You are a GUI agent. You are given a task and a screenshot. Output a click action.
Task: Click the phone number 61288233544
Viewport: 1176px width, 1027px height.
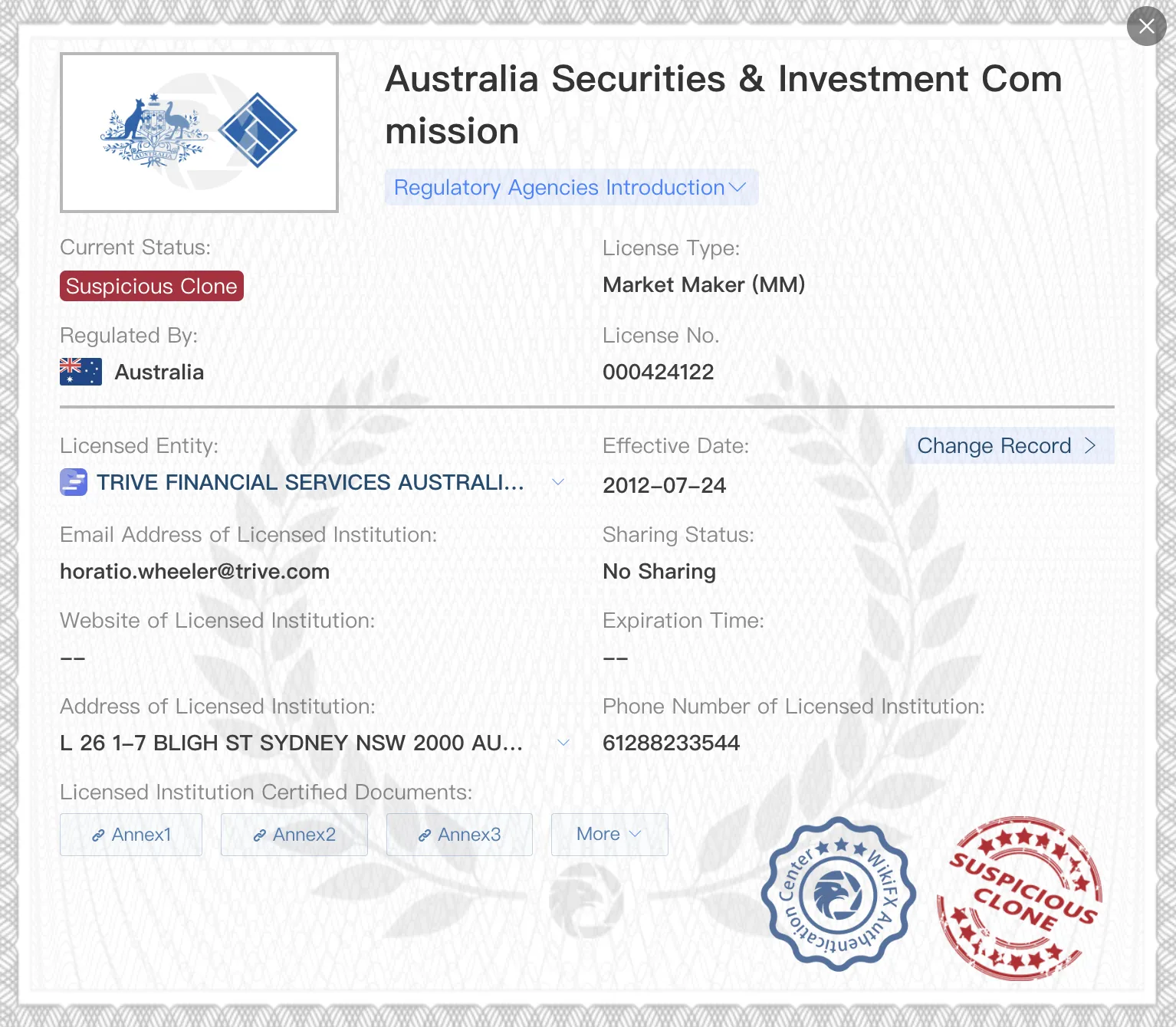[672, 743]
